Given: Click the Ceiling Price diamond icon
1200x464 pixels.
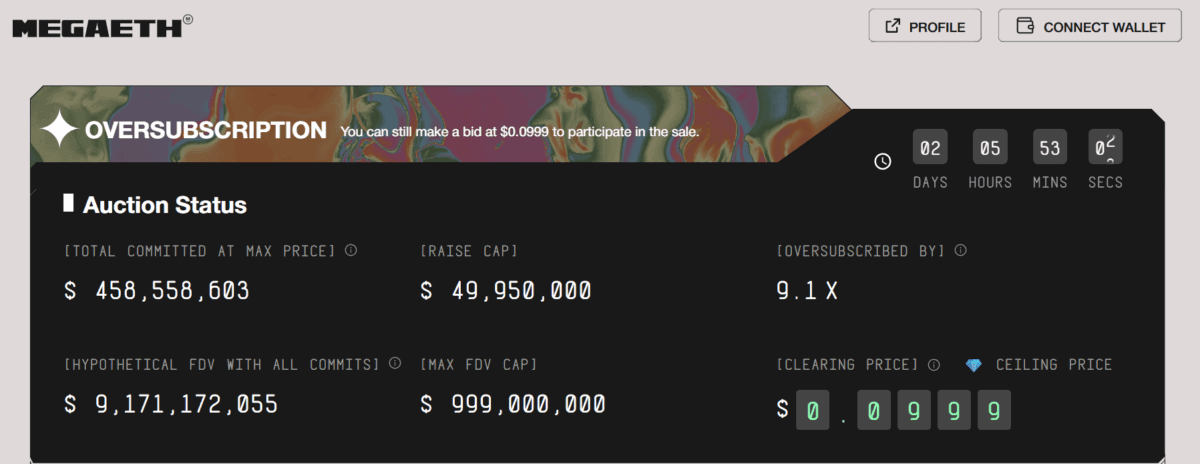Looking at the screenshot, I should pyautogui.click(x=974, y=365).
